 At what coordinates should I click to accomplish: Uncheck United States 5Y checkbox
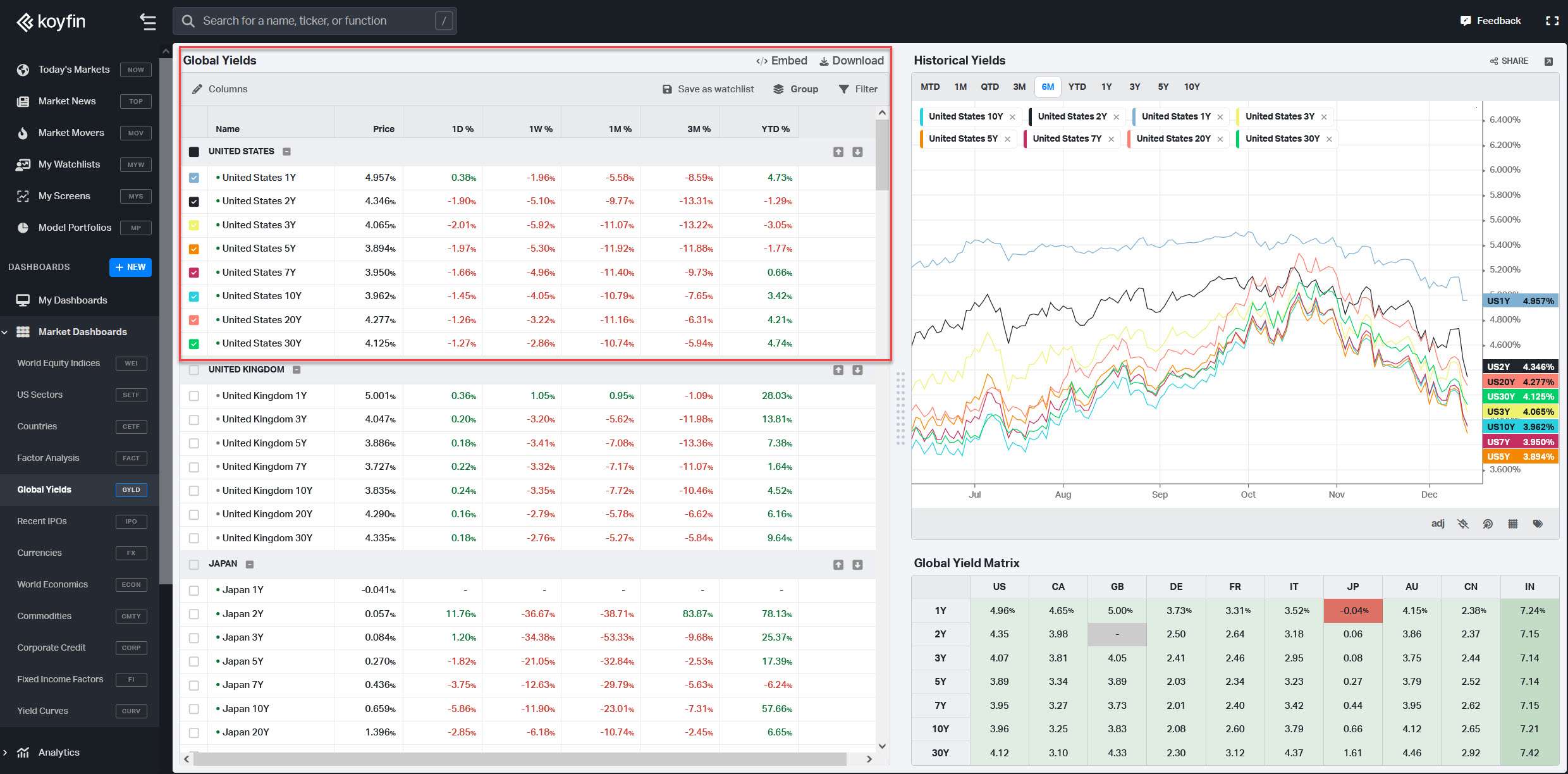click(194, 249)
